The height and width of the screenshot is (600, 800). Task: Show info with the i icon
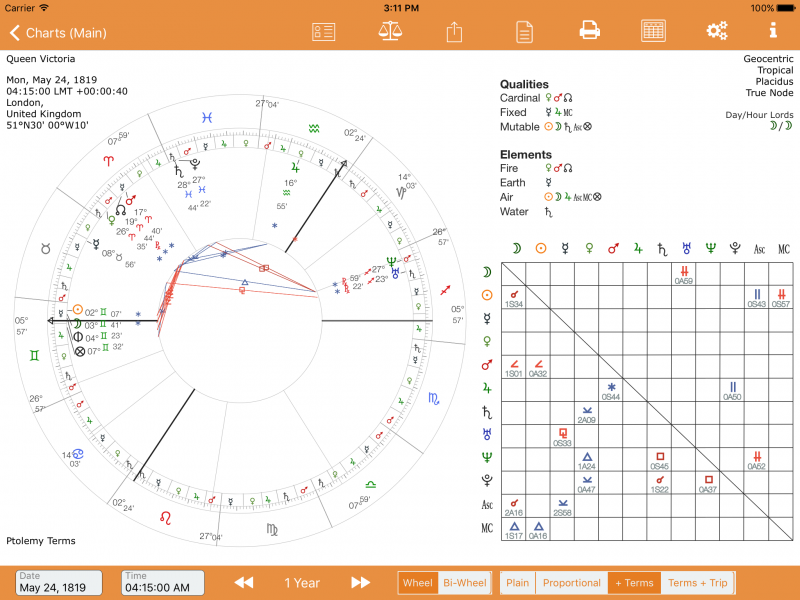[772, 31]
